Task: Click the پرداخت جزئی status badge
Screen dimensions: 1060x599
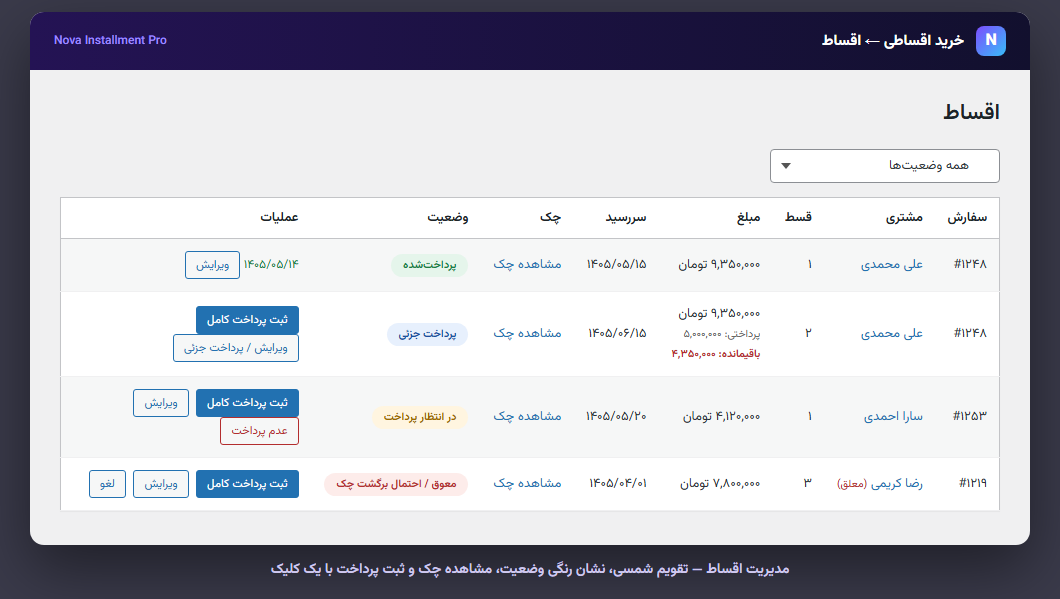Action: (427, 334)
